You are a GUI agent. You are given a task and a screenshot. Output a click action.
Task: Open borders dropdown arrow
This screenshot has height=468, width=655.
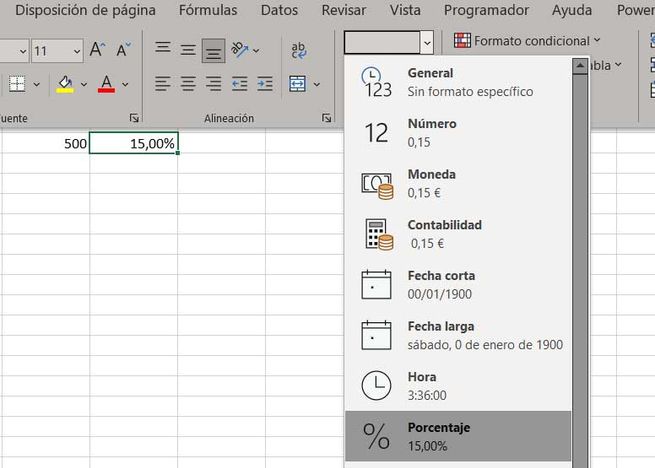[37, 84]
